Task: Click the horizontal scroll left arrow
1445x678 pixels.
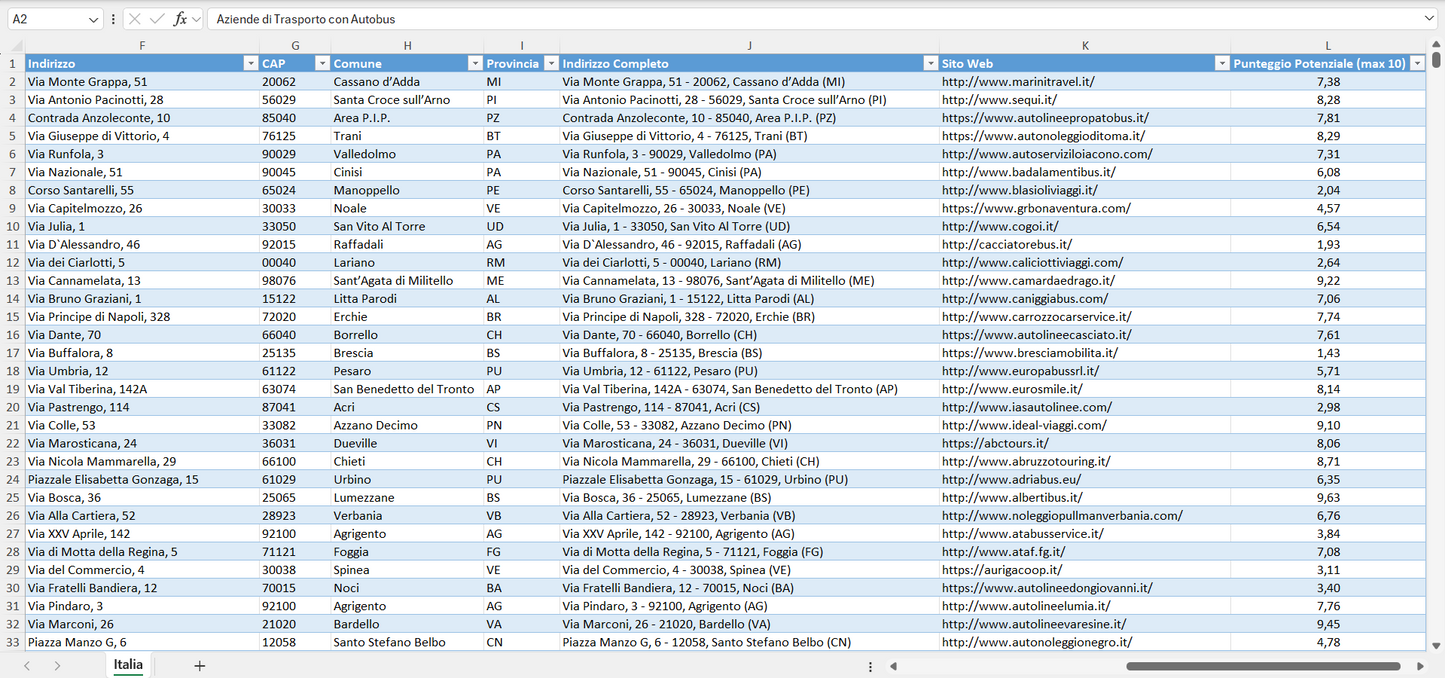Action: point(893,666)
